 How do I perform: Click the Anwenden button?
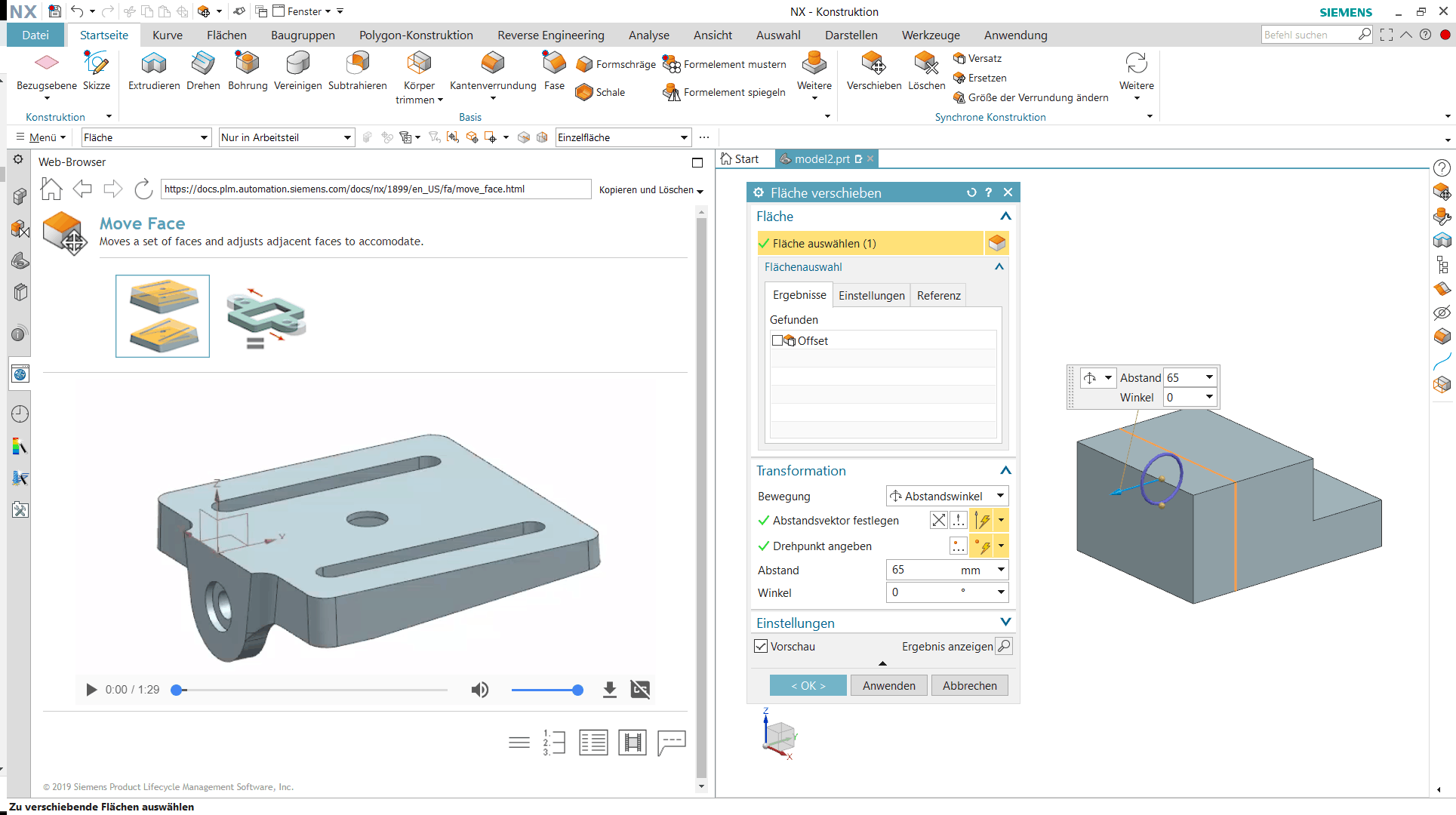888,685
